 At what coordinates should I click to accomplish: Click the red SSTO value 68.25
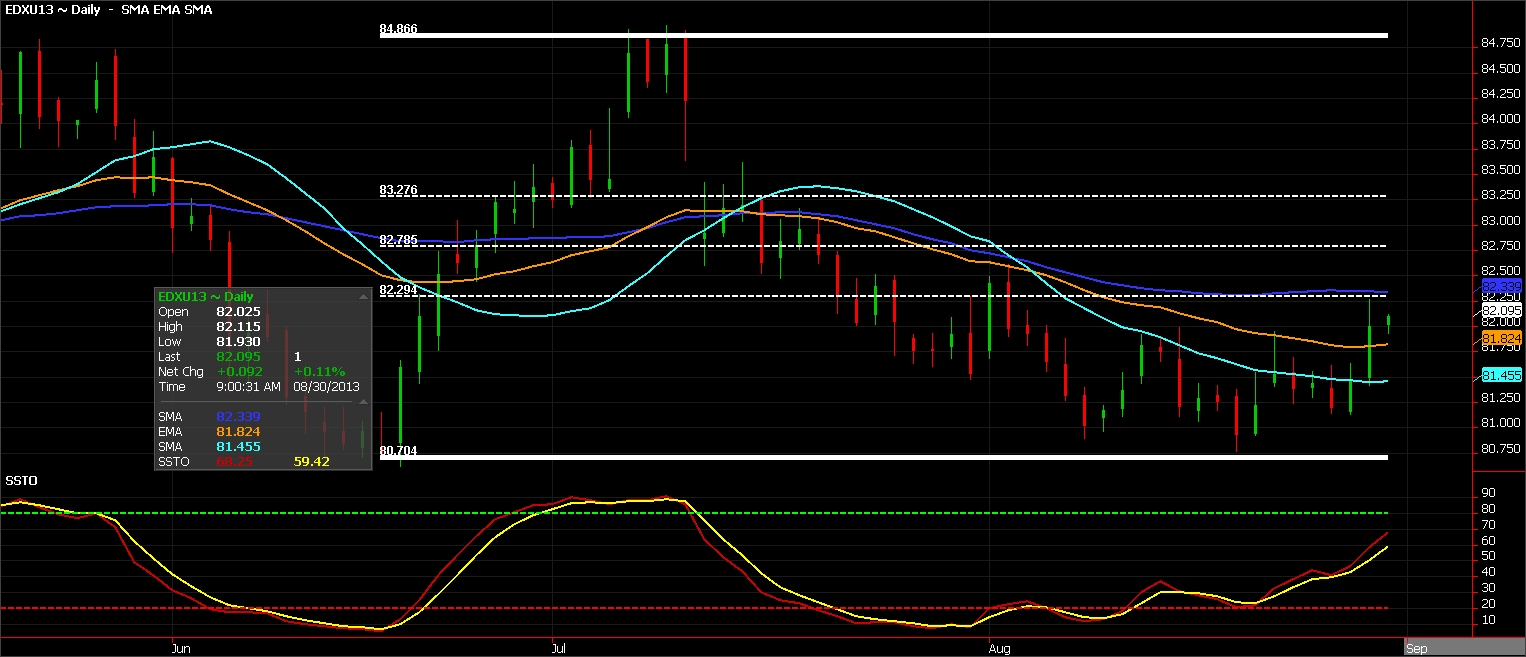pos(233,461)
